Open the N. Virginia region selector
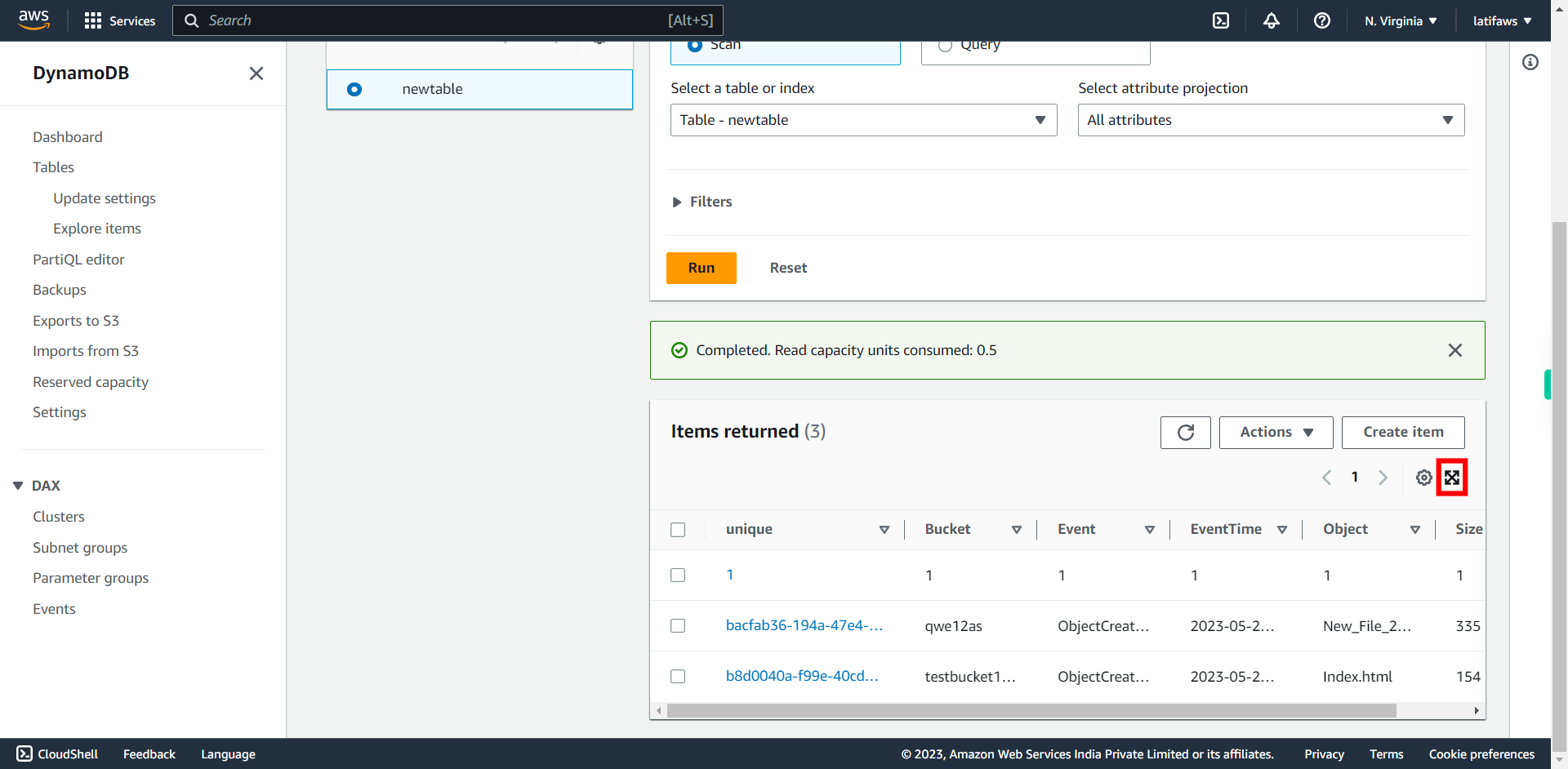 (1401, 21)
